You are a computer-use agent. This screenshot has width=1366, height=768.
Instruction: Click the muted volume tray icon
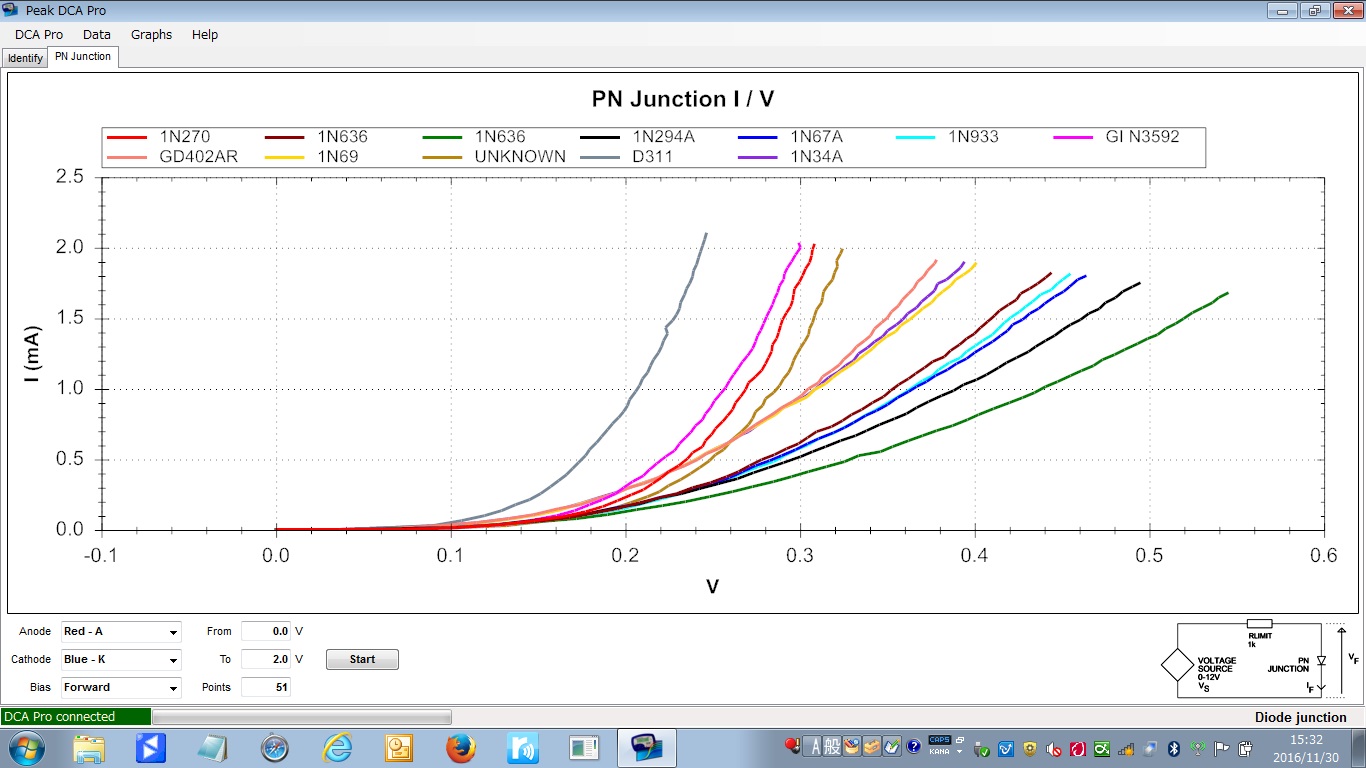pyautogui.click(x=1053, y=748)
